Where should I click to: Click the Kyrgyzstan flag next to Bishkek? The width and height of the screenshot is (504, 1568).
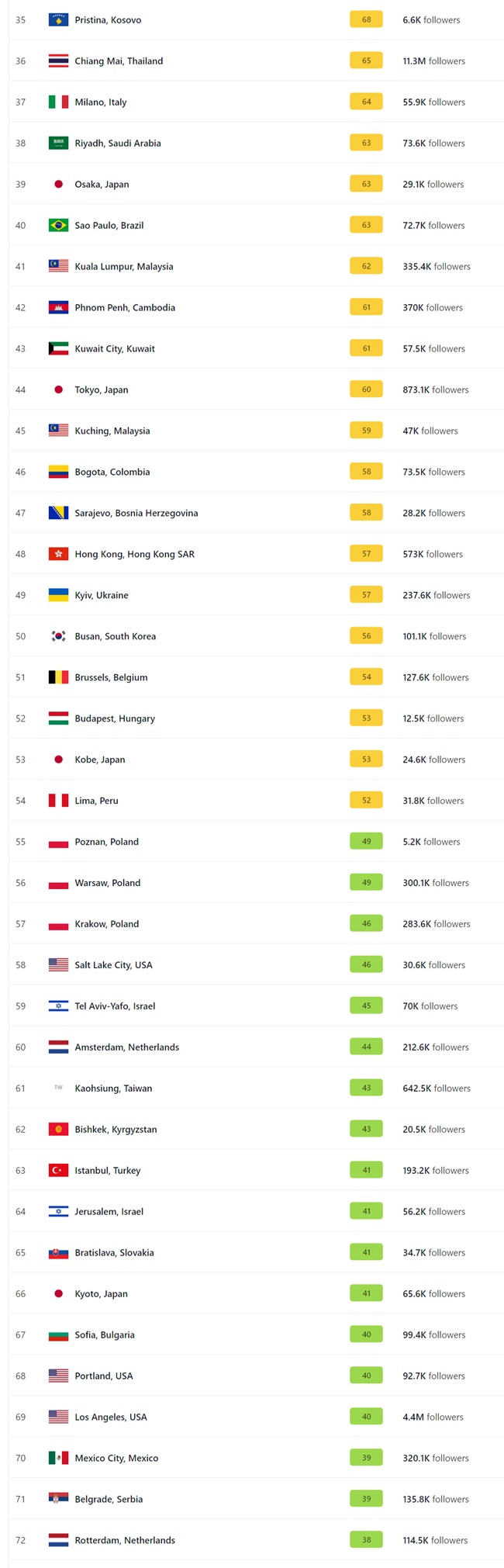click(x=58, y=1129)
